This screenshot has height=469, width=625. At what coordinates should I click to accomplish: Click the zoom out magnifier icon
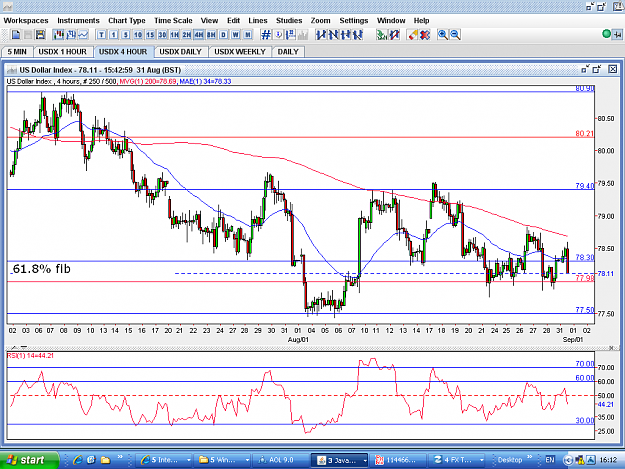point(455,35)
